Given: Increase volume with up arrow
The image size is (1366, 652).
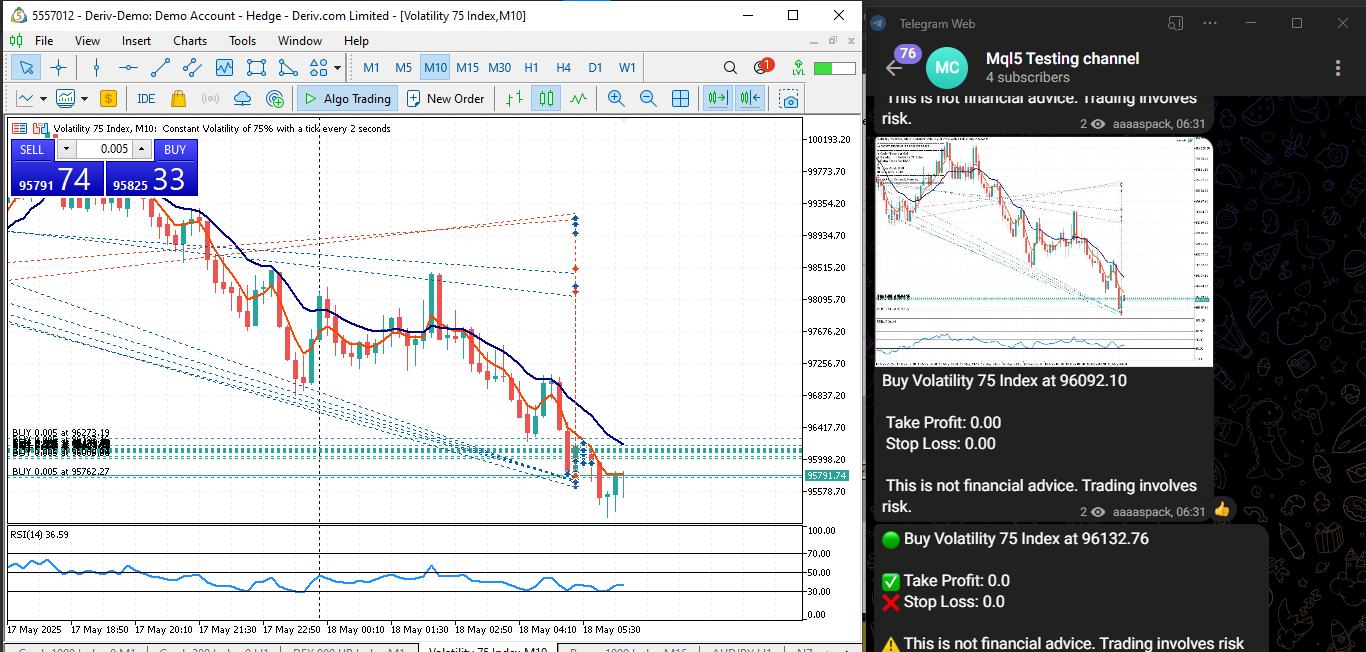Looking at the screenshot, I should click(x=142, y=149).
